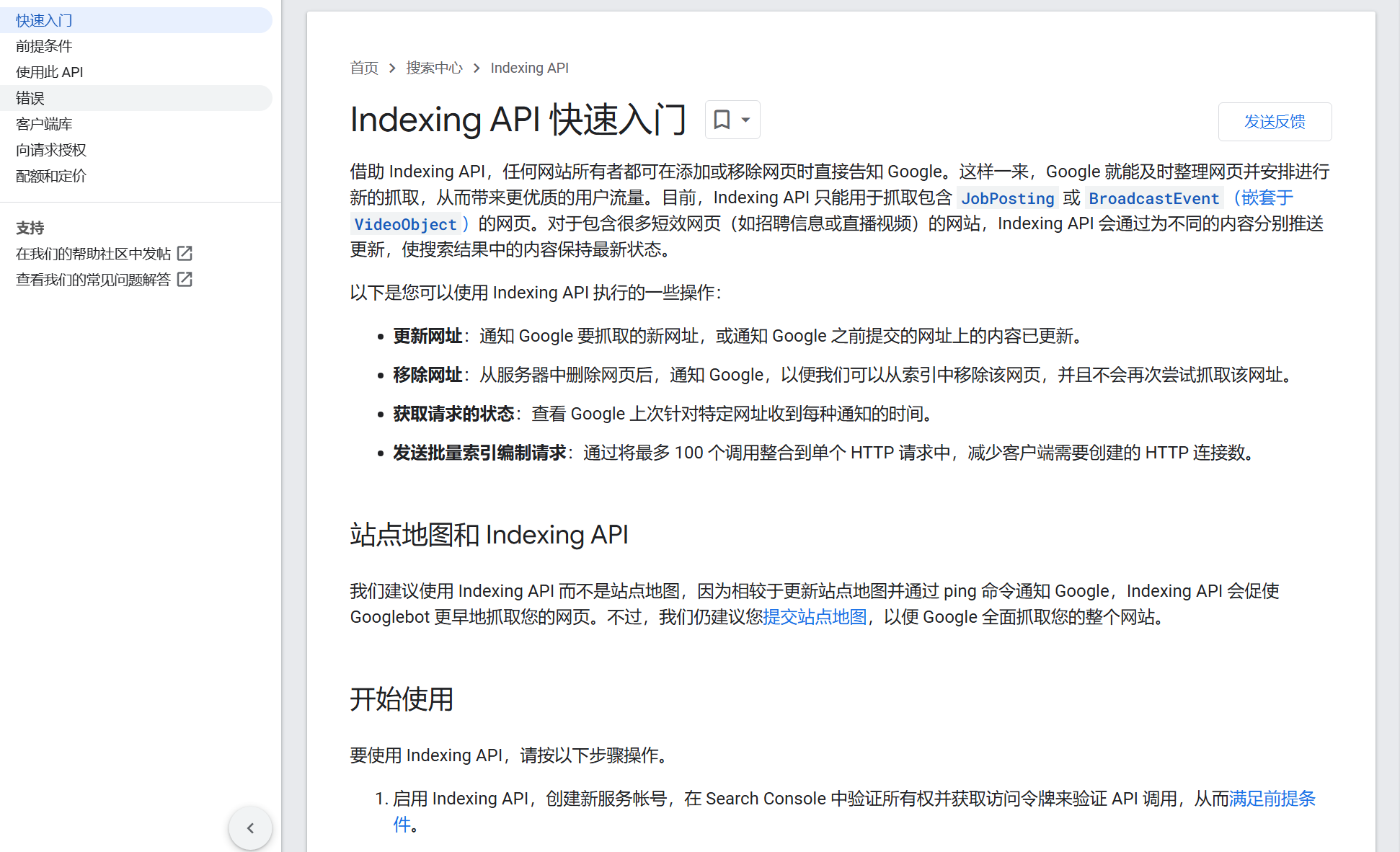The width and height of the screenshot is (1400, 852).
Task: Collapse the sidebar with the chevron button
Action: click(x=250, y=828)
